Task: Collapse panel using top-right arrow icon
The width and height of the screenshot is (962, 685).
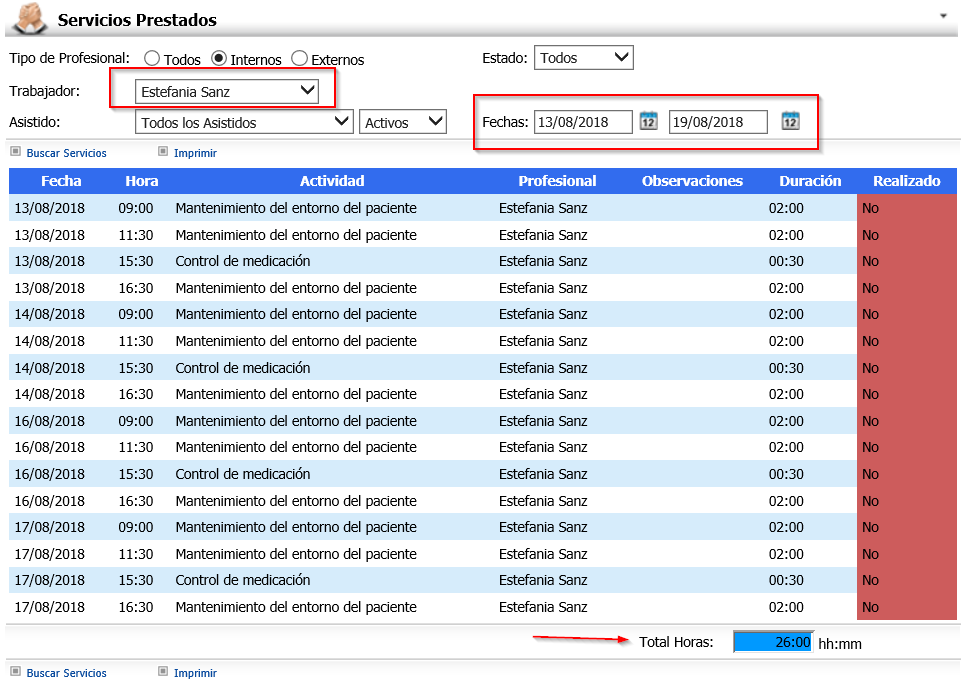Action: (x=942, y=16)
